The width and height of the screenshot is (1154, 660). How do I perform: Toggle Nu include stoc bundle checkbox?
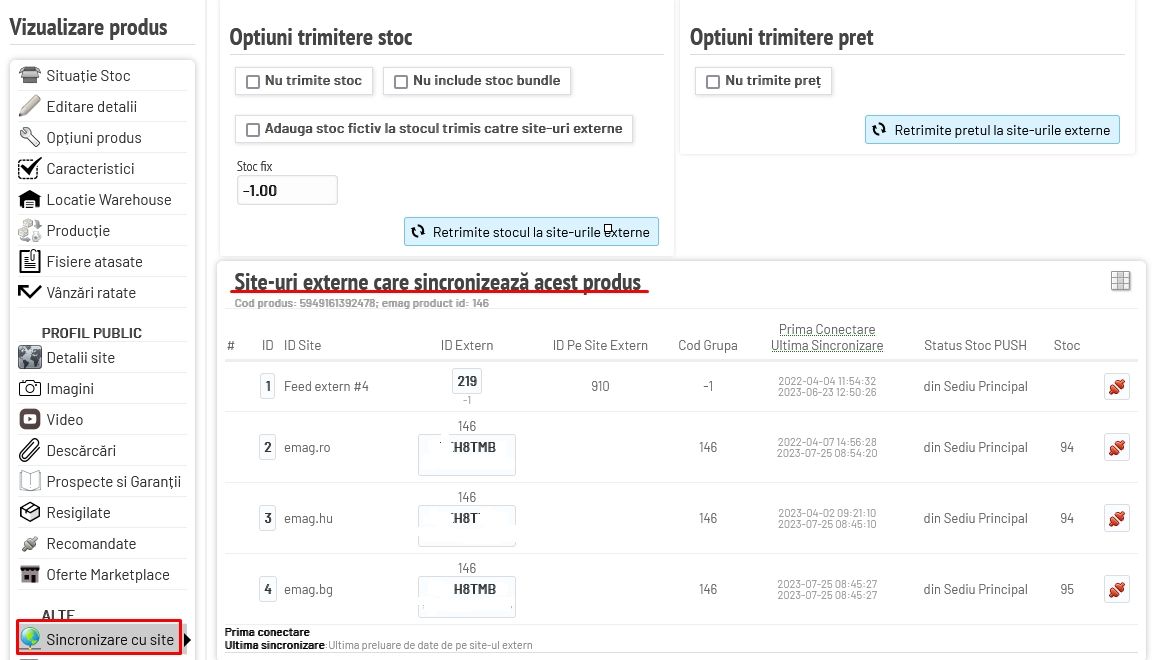pyautogui.click(x=401, y=82)
